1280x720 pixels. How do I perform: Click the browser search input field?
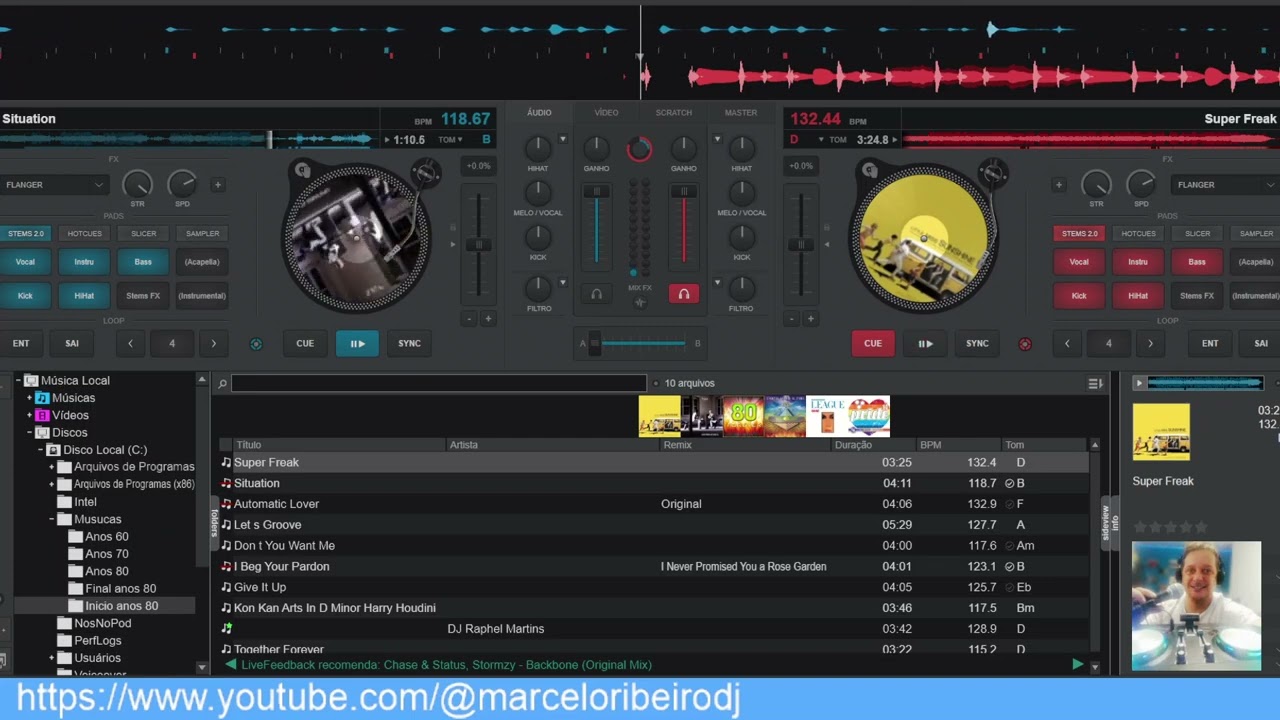click(x=439, y=383)
